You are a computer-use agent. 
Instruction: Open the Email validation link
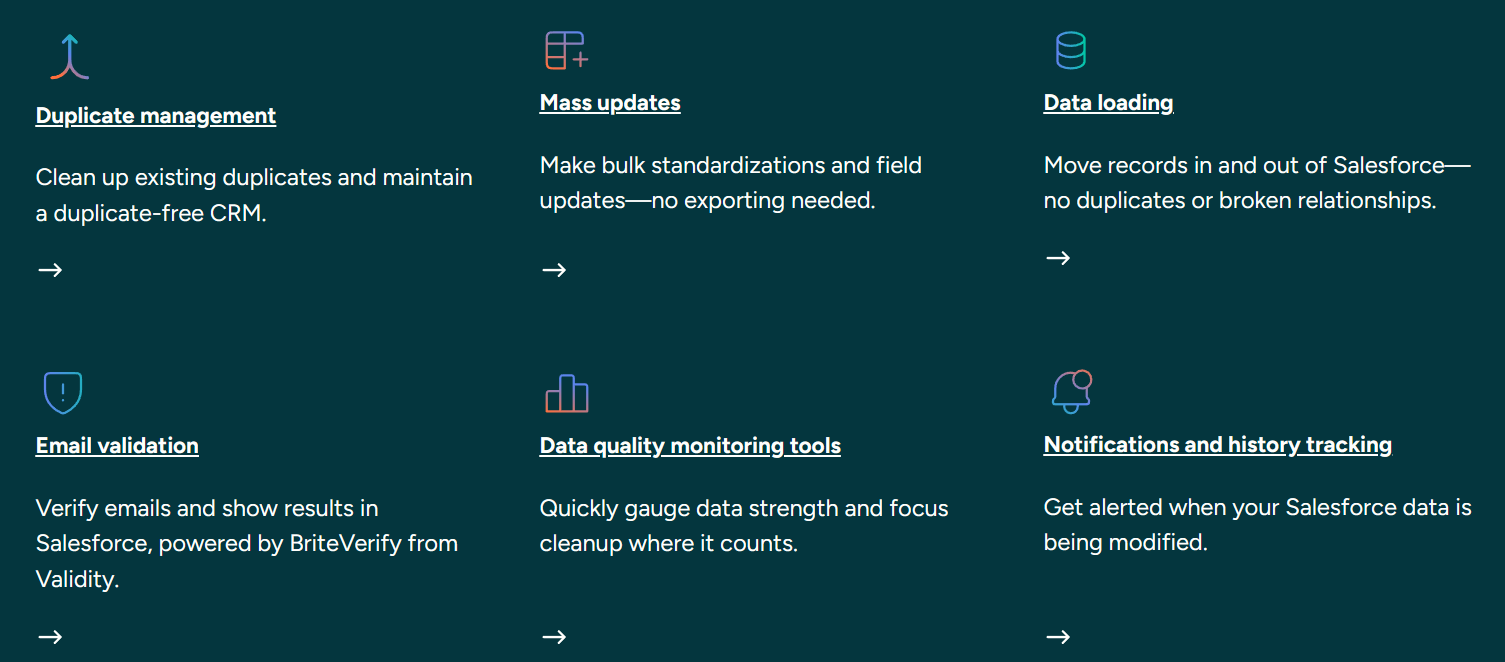point(117,446)
